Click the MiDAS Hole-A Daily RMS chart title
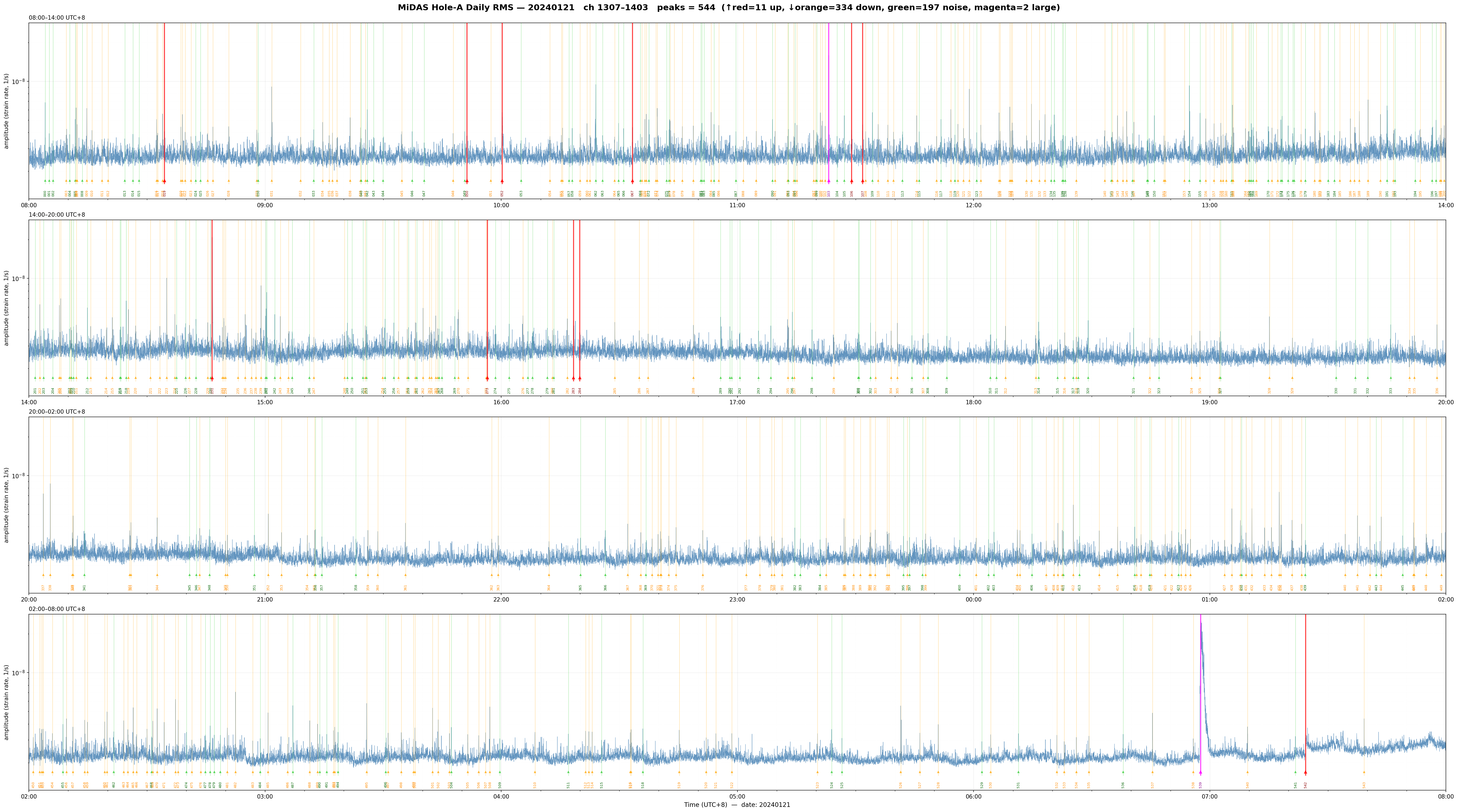 pyautogui.click(x=728, y=8)
